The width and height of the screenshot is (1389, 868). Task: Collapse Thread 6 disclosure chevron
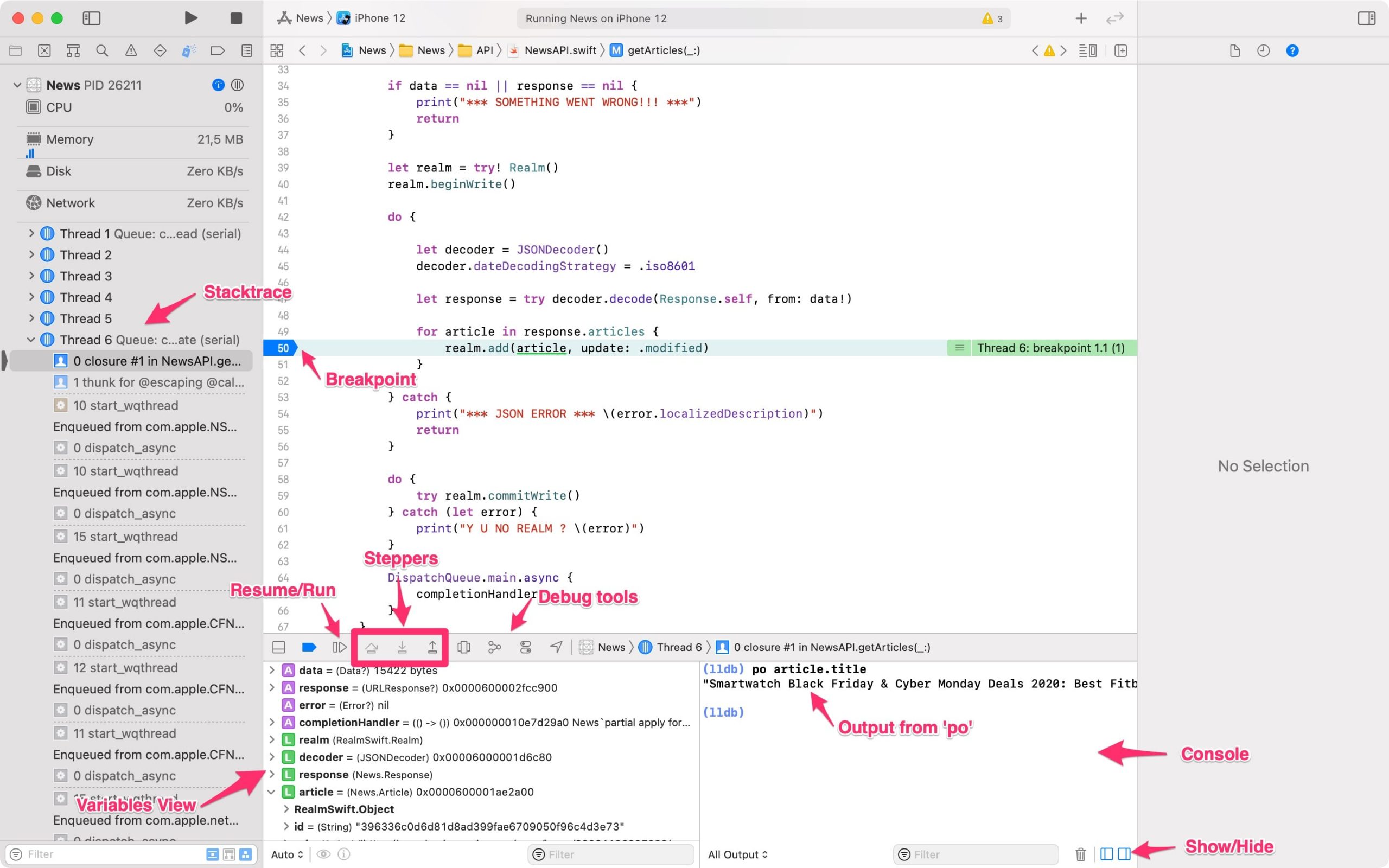[x=31, y=339]
